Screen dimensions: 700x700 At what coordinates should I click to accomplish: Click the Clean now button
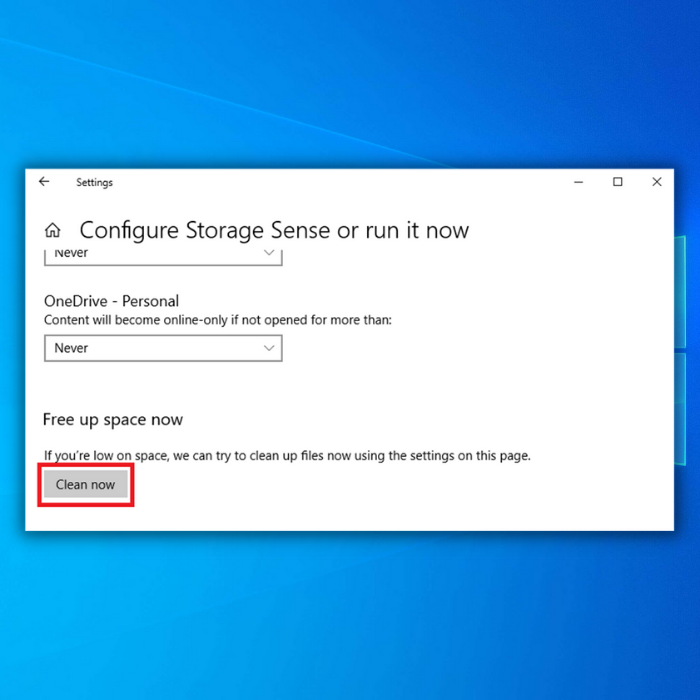tap(85, 484)
